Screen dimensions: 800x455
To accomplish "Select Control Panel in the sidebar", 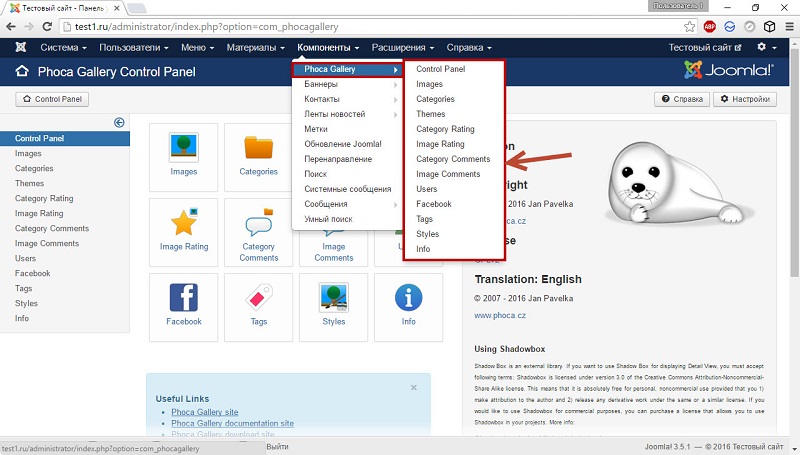I will 65,138.
